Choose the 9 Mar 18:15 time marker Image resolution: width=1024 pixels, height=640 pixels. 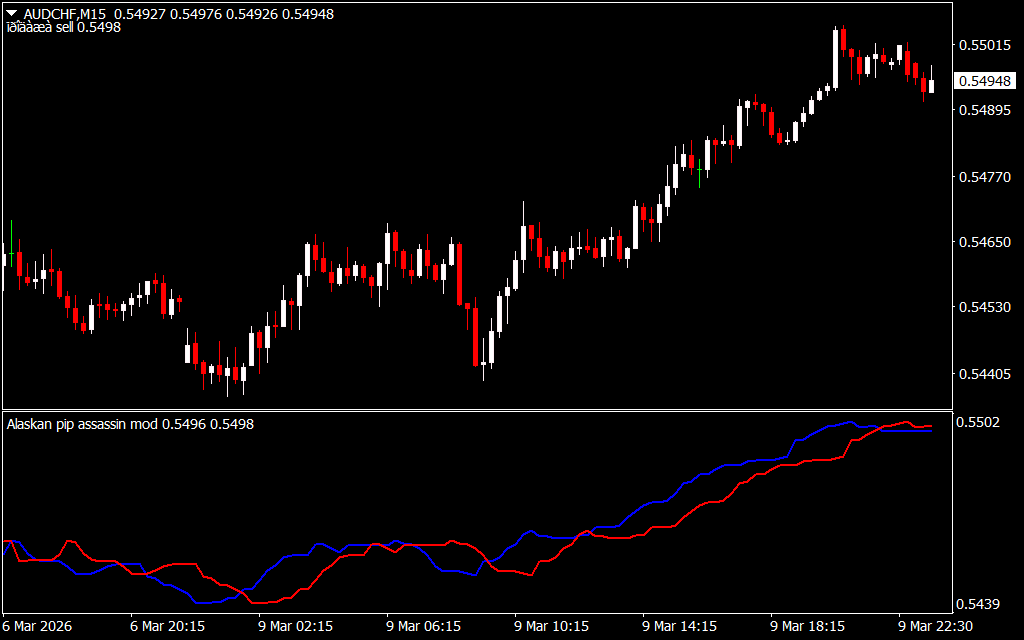tap(808, 627)
